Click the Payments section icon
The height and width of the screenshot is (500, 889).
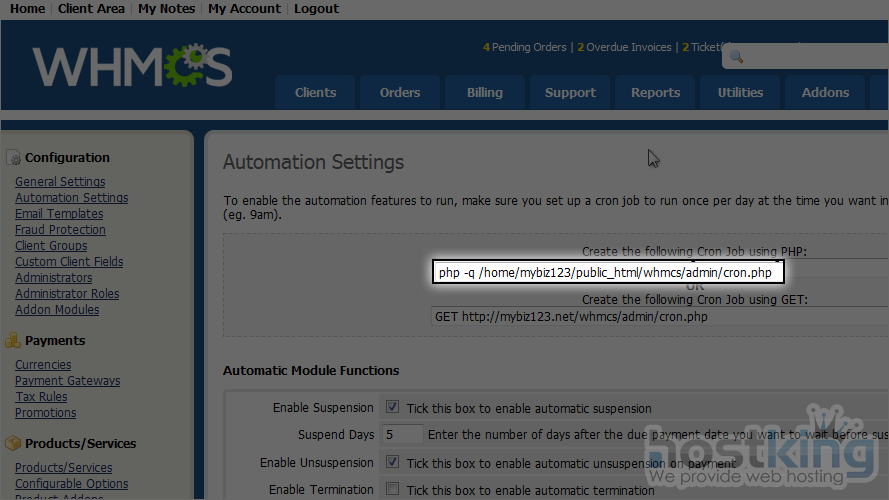pos(13,340)
